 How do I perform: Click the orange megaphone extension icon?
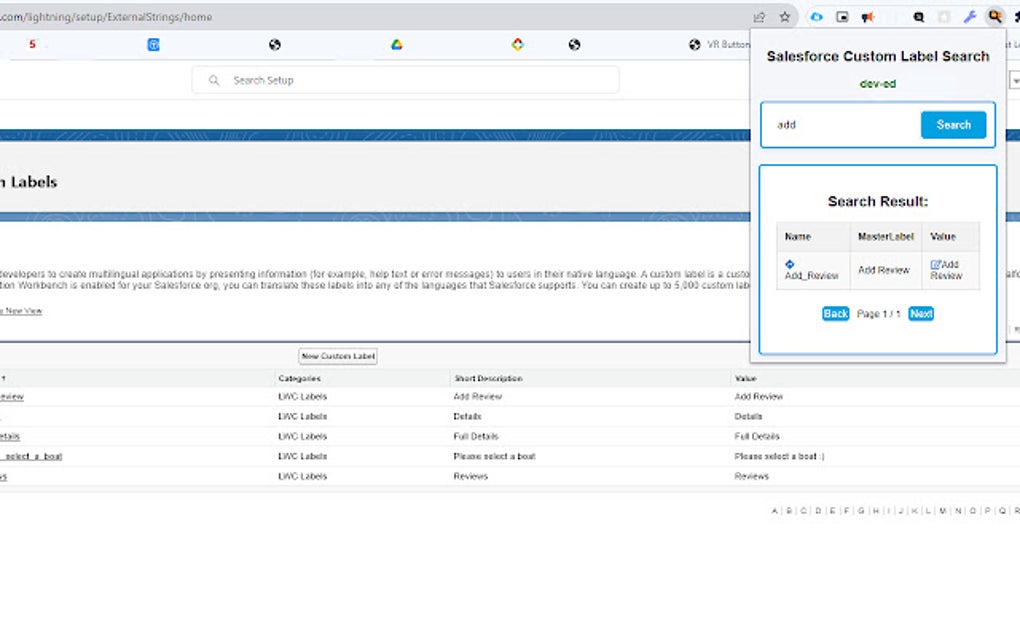point(867,17)
